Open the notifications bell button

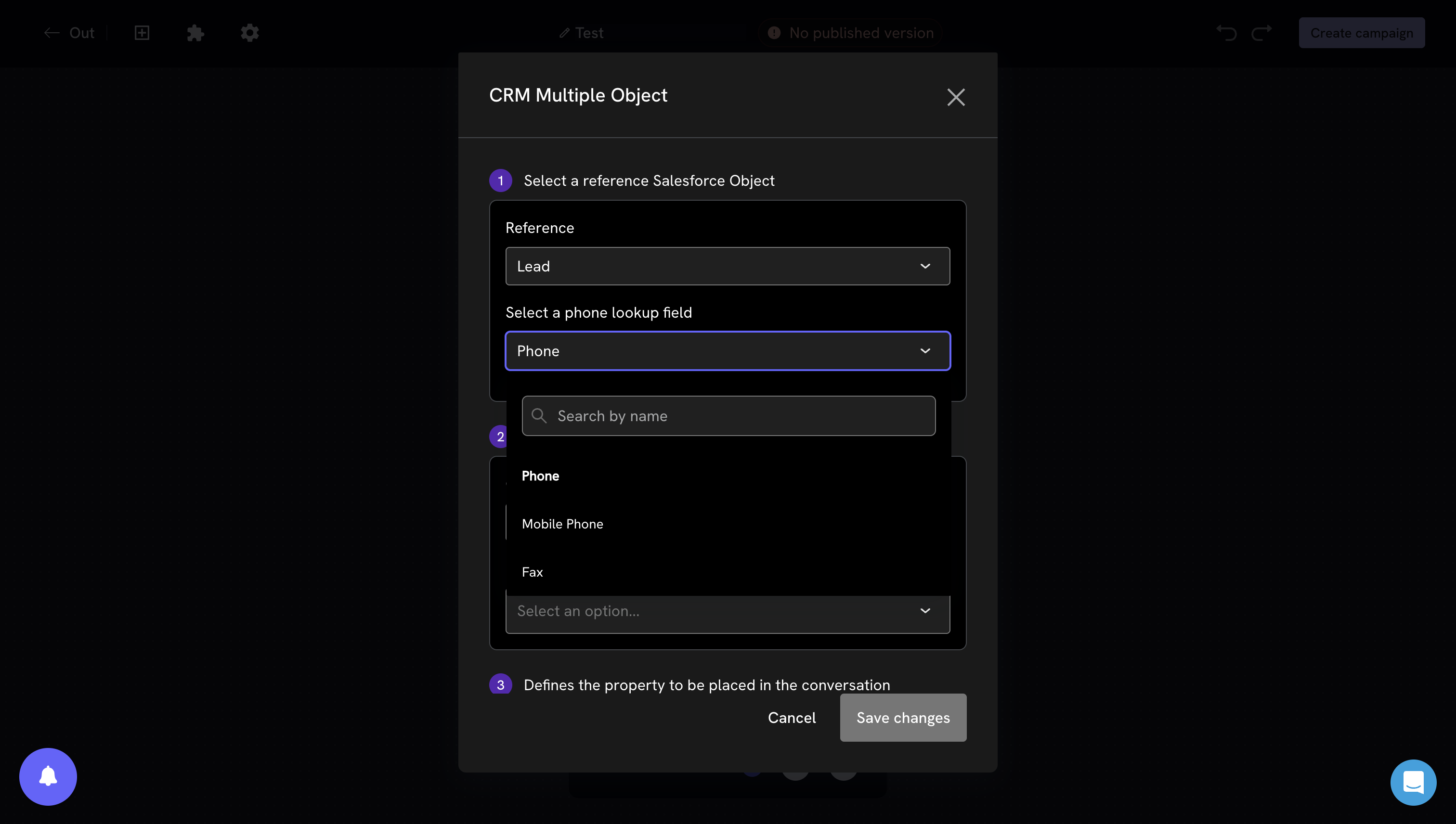[x=48, y=776]
